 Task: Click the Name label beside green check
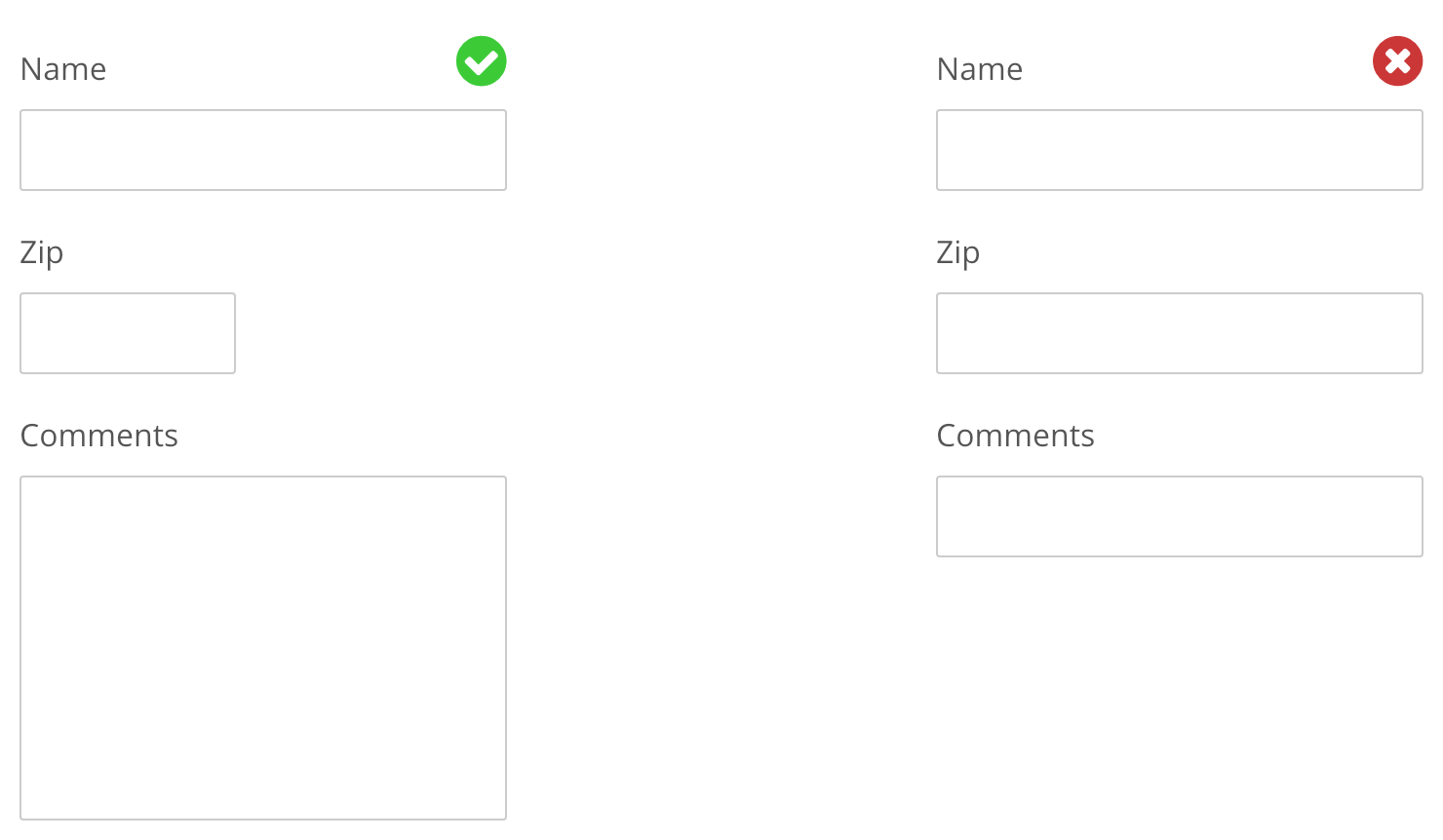click(x=63, y=69)
